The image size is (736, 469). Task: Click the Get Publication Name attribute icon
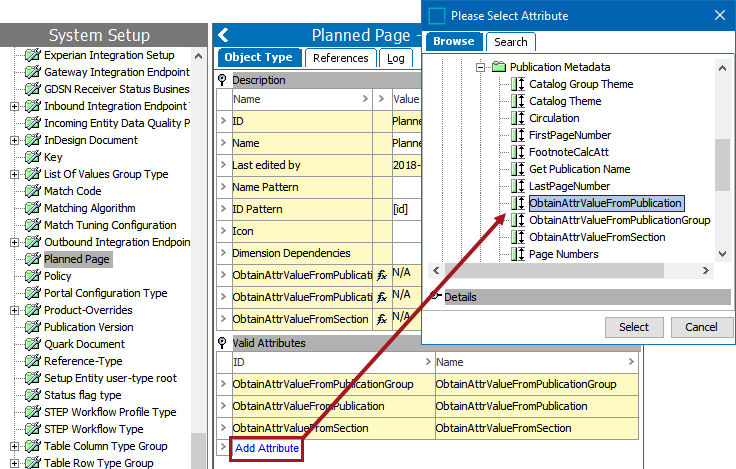[x=518, y=169]
